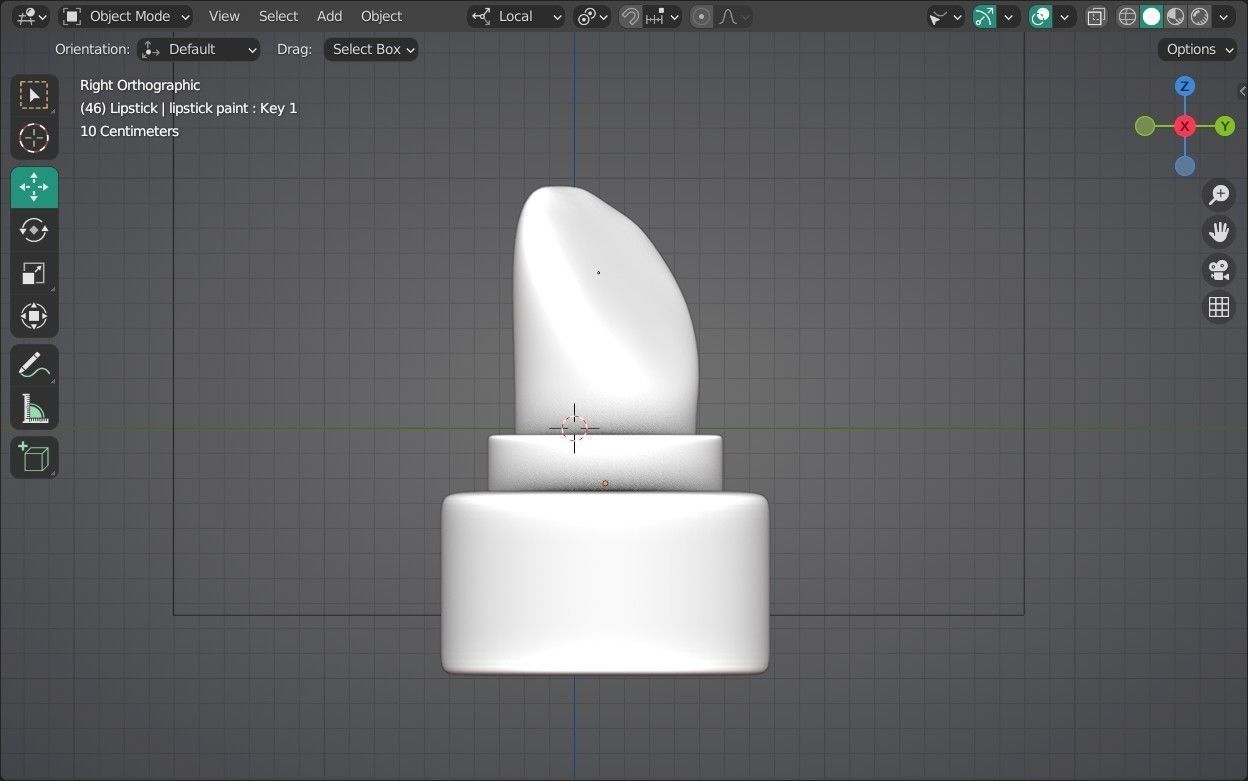
Task: Toggle the camera view icon
Action: click(1219, 270)
